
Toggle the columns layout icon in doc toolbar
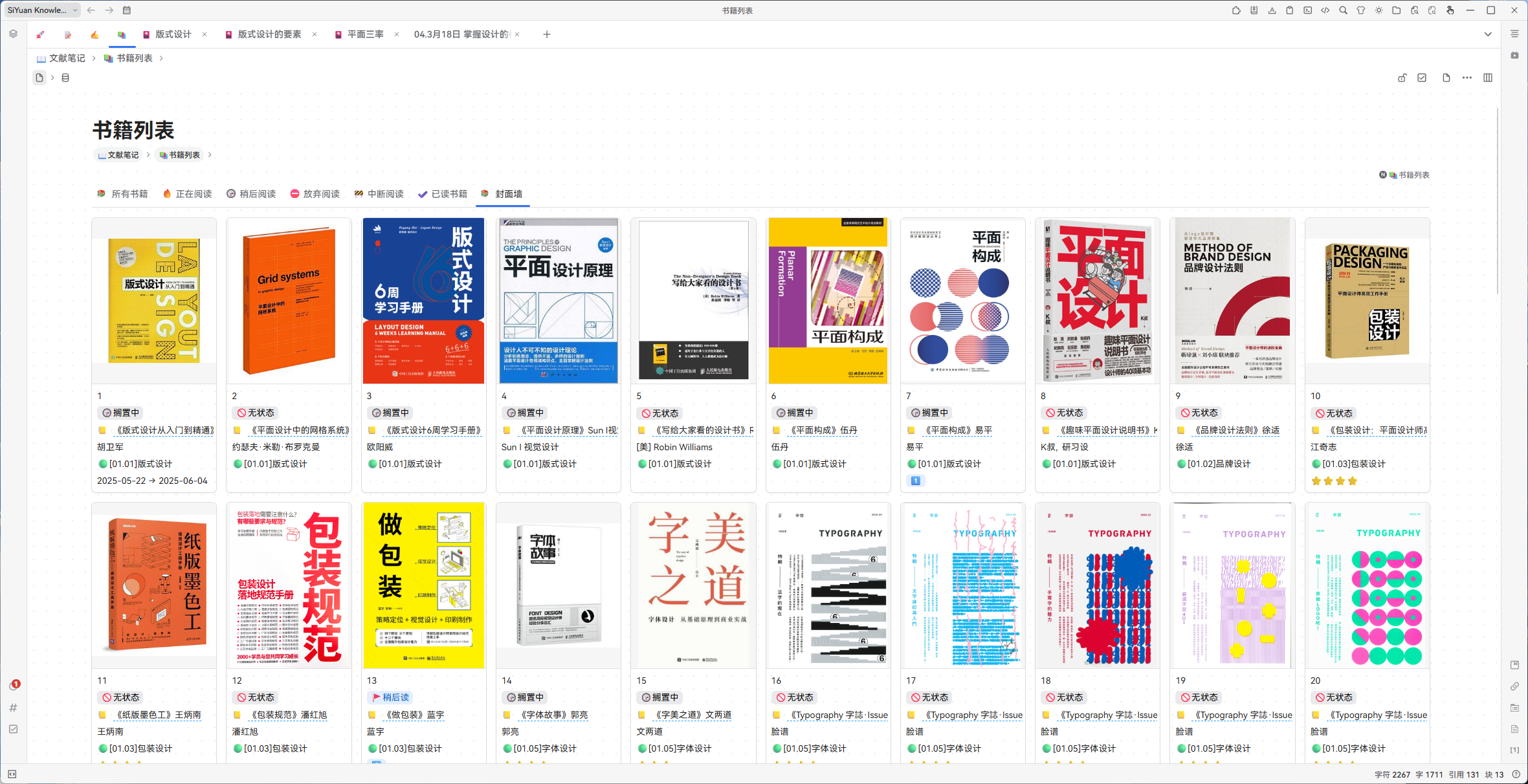click(x=1488, y=78)
